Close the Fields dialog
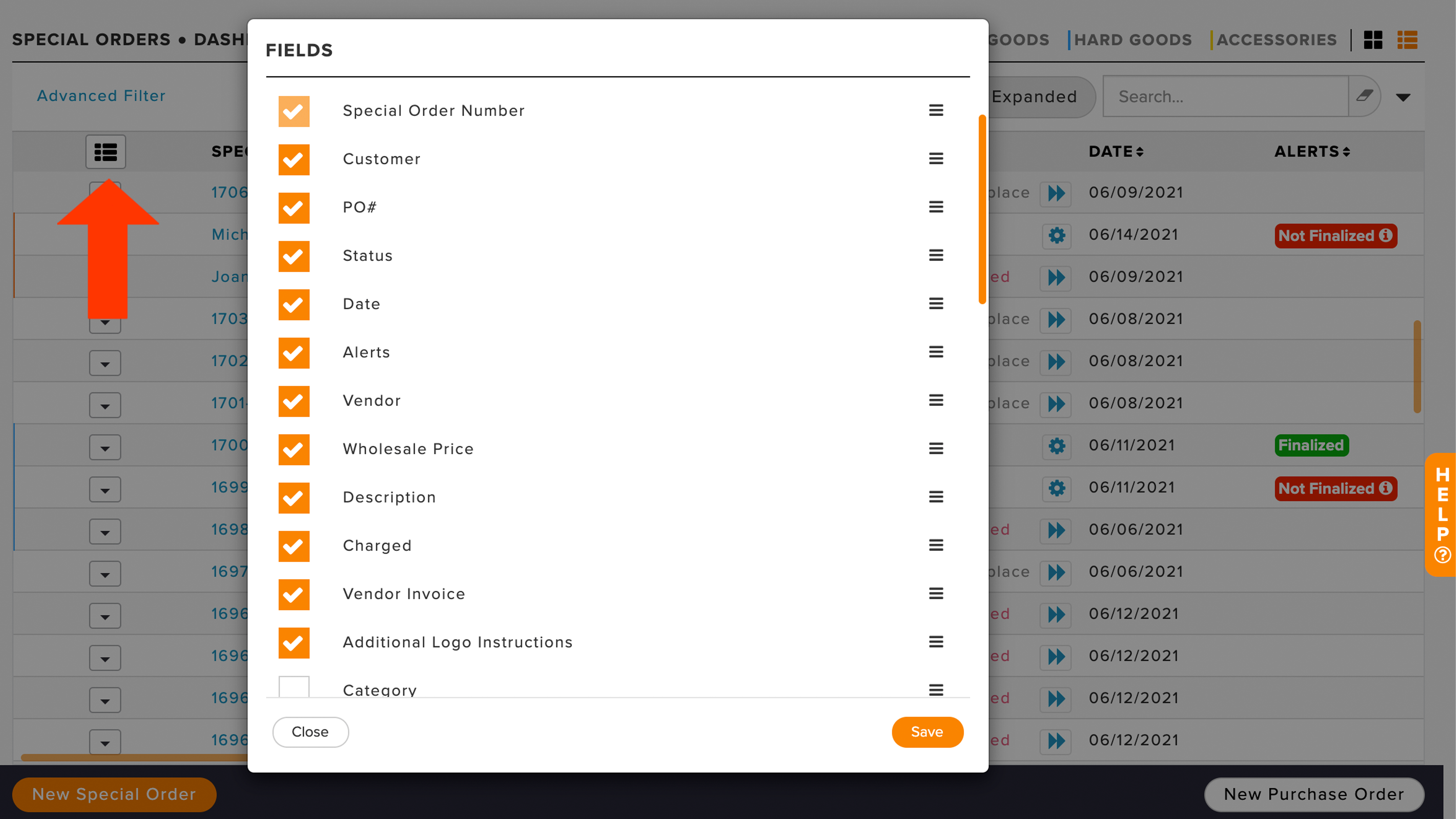Viewport: 1456px width, 819px height. coord(310,732)
